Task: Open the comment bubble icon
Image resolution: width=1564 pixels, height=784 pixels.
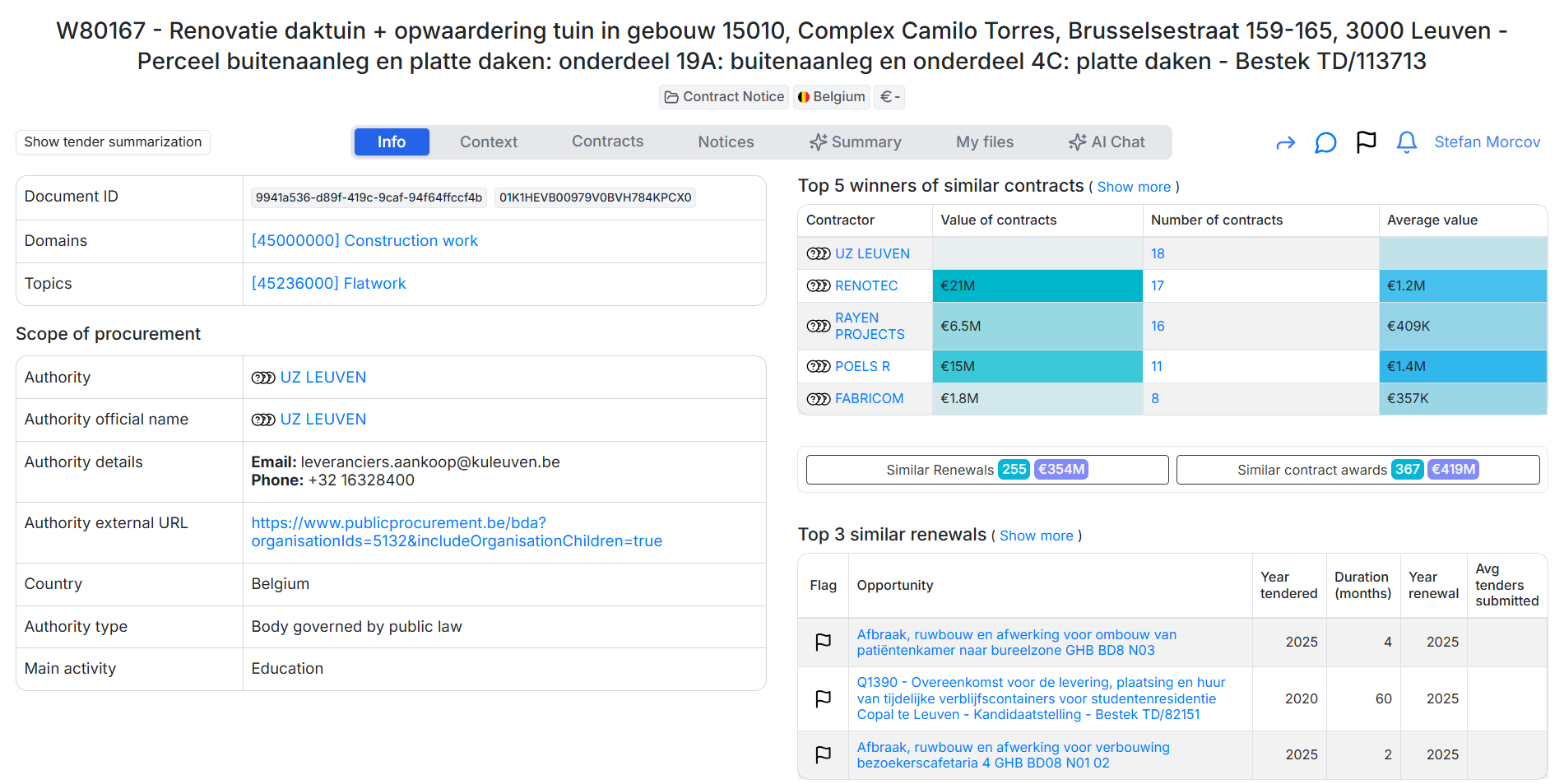Action: coord(1325,142)
